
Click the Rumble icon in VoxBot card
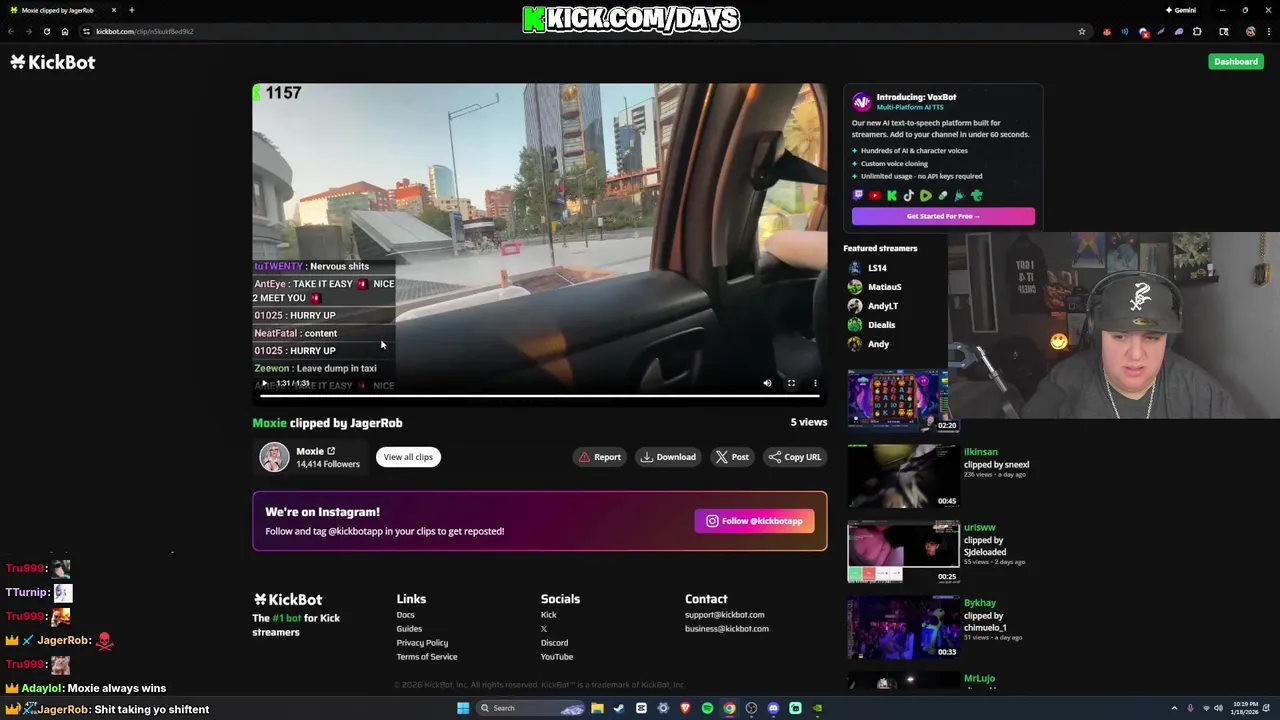coord(926,196)
